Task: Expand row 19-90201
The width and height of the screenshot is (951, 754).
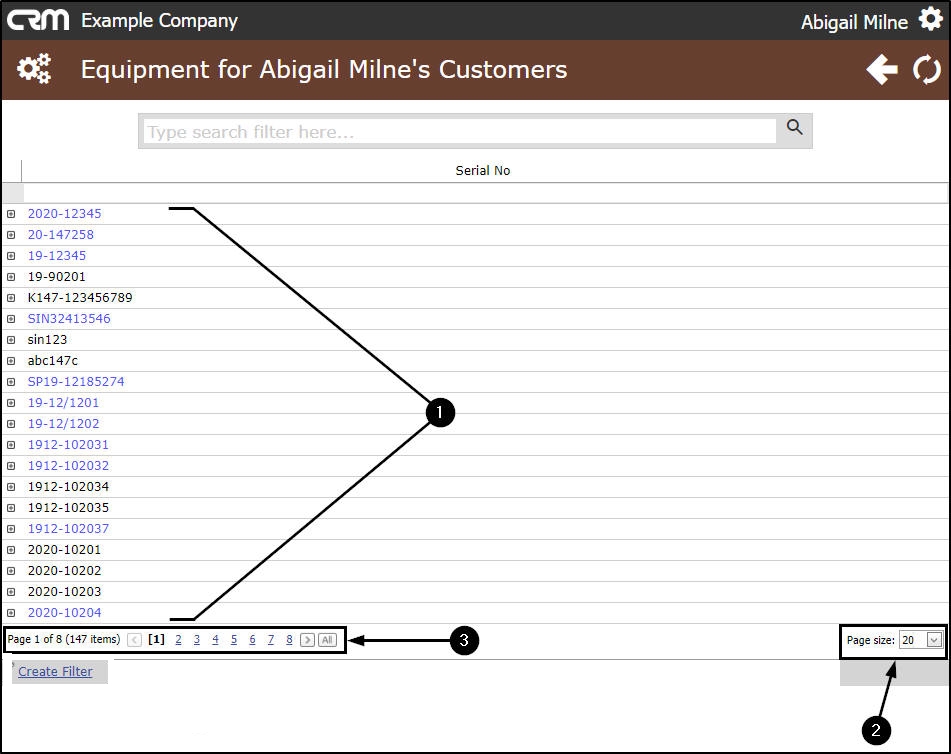Action: [x=11, y=277]
